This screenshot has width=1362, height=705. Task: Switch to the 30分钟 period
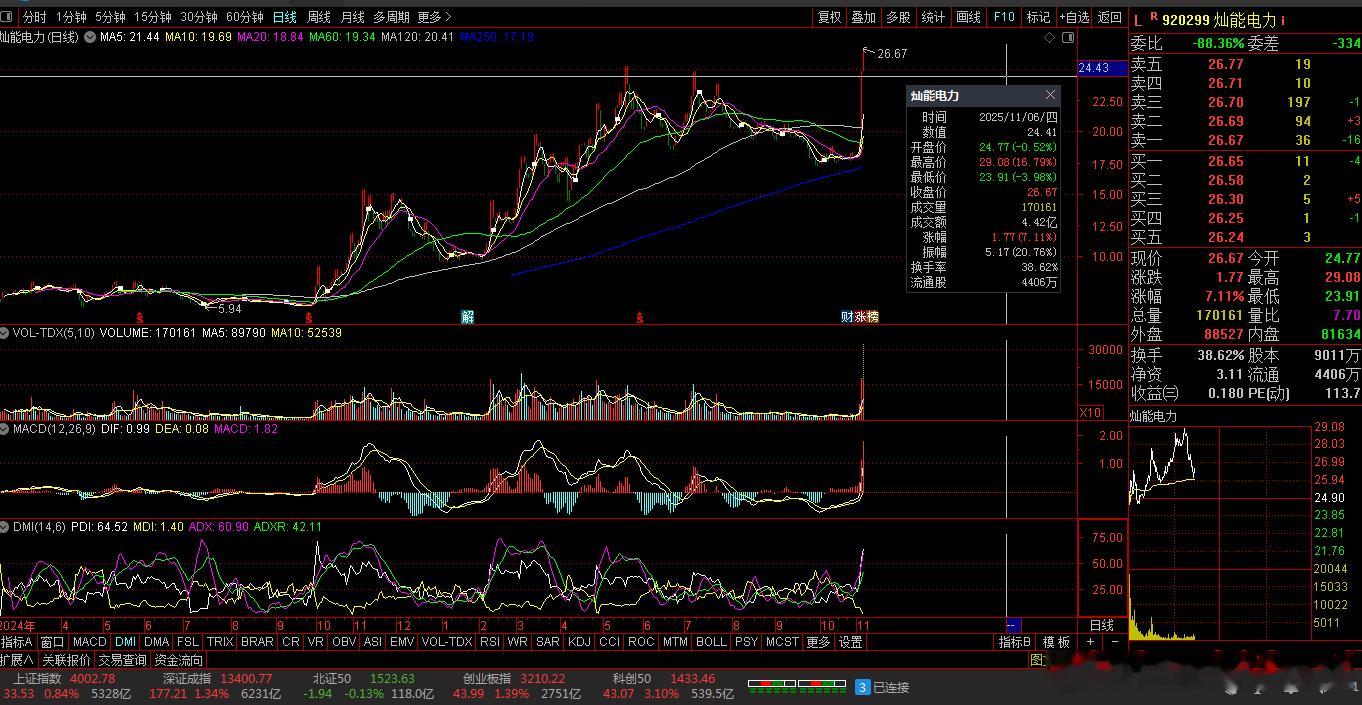point(199,17)
